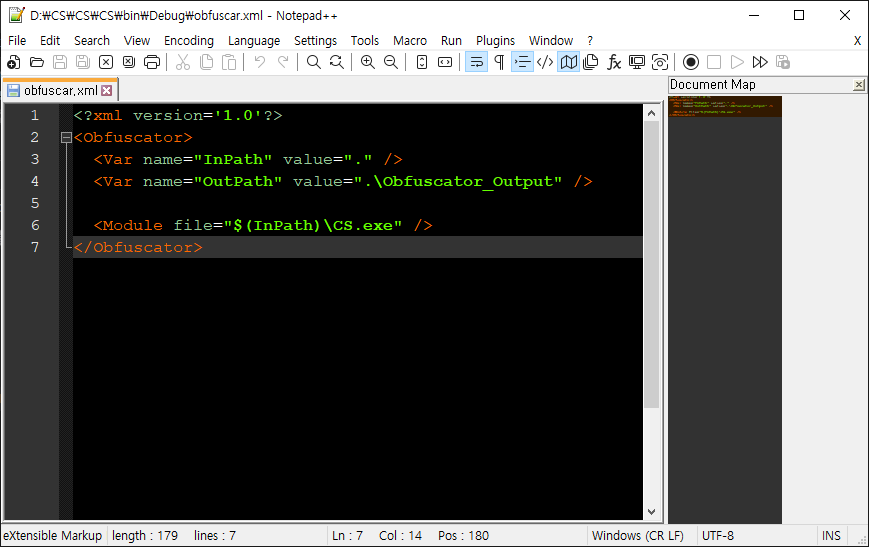Open the Edit menu

(x=50, y=40)
